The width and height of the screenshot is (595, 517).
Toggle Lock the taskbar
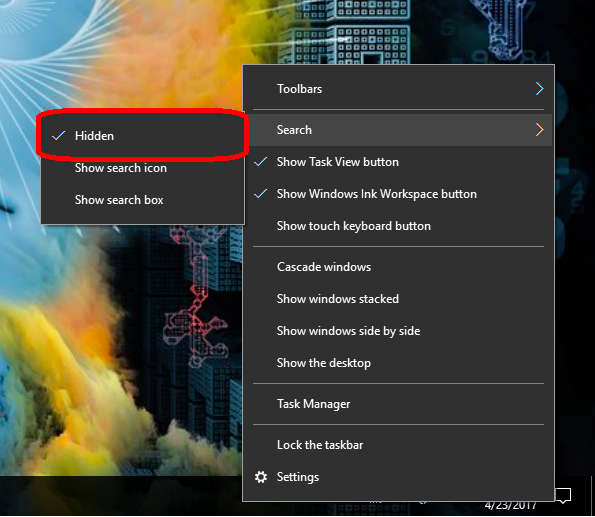point(398,445)
